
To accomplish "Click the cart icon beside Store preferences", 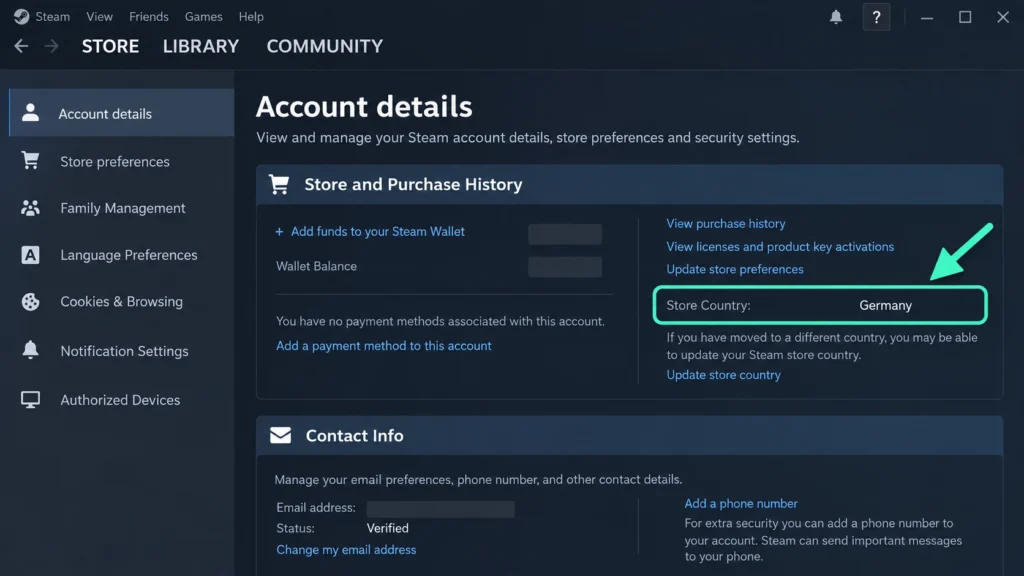I will click(30, 160).
